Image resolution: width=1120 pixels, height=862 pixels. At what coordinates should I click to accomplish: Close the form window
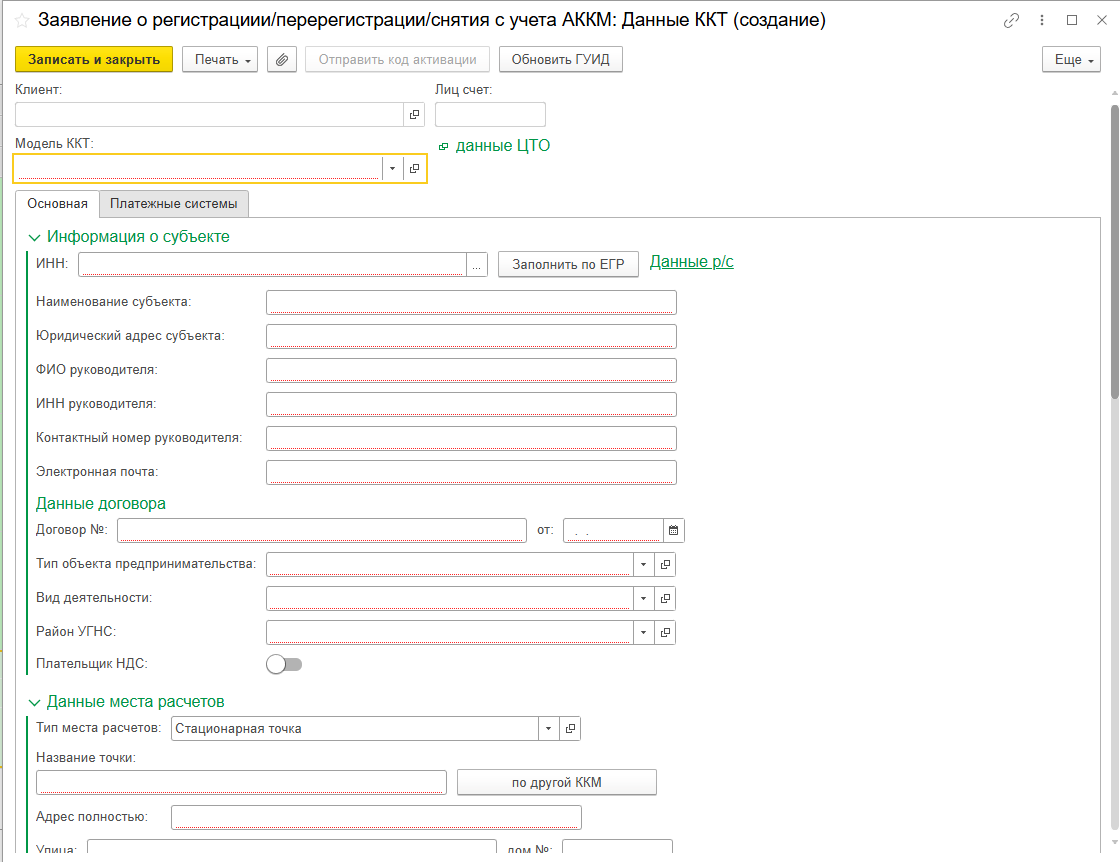[1102, 20]
